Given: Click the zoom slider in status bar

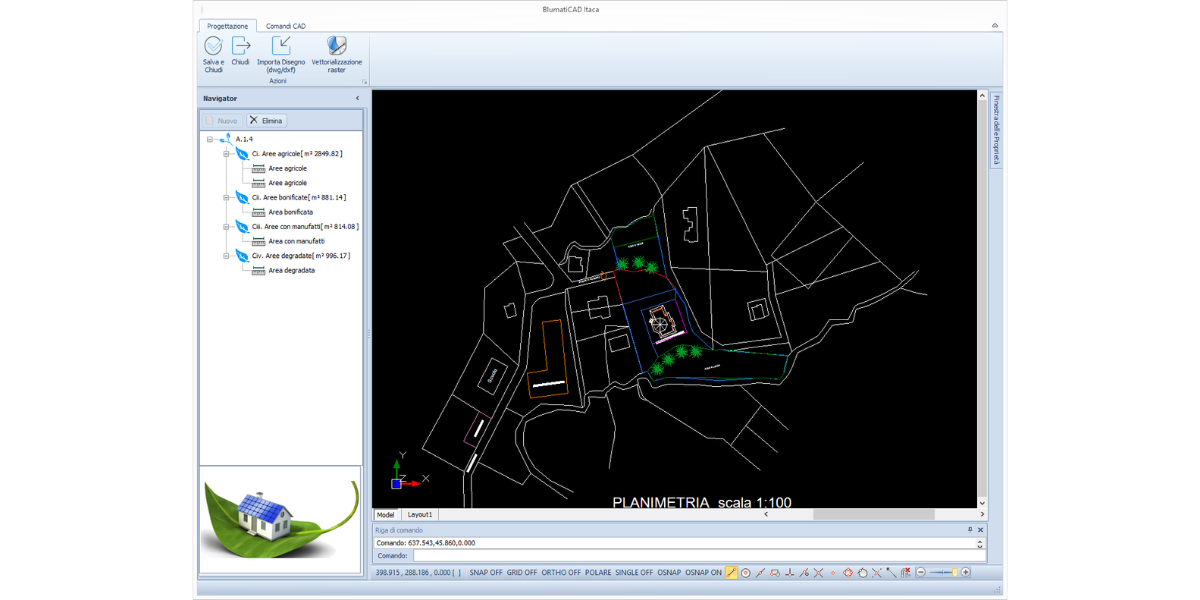Looking at the screenshot, I should point(943,572).
